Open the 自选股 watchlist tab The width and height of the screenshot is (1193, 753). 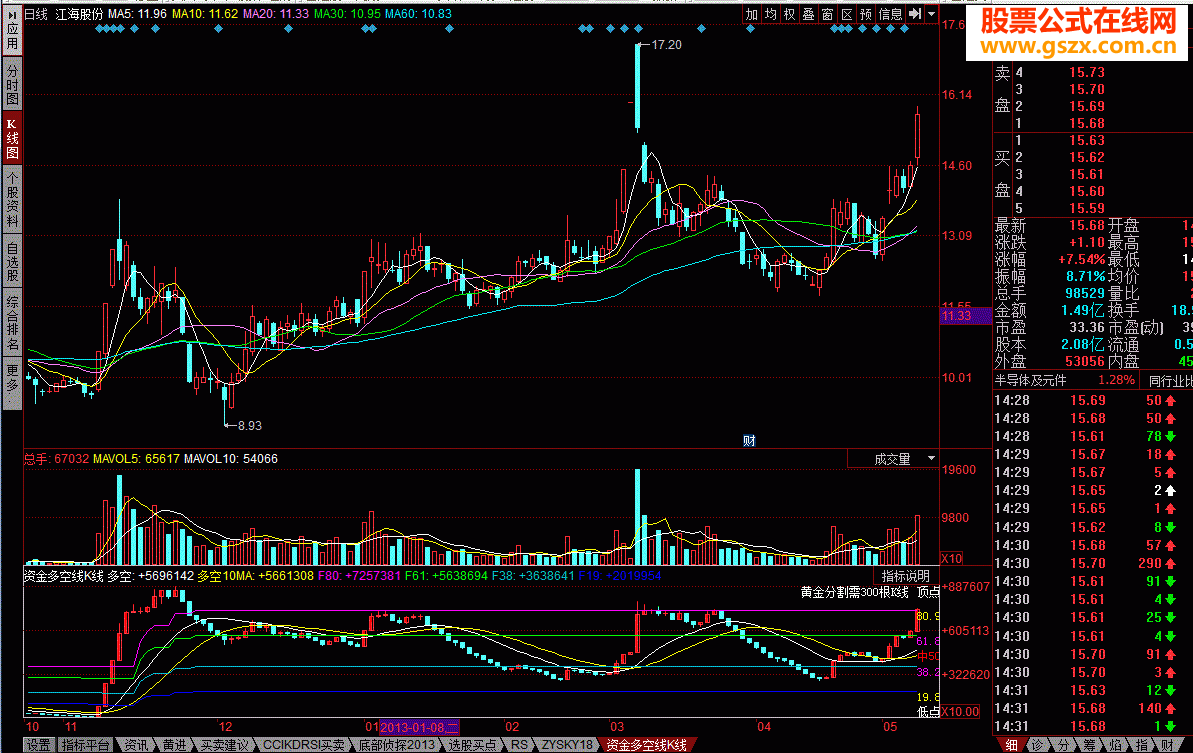(12, 262)
